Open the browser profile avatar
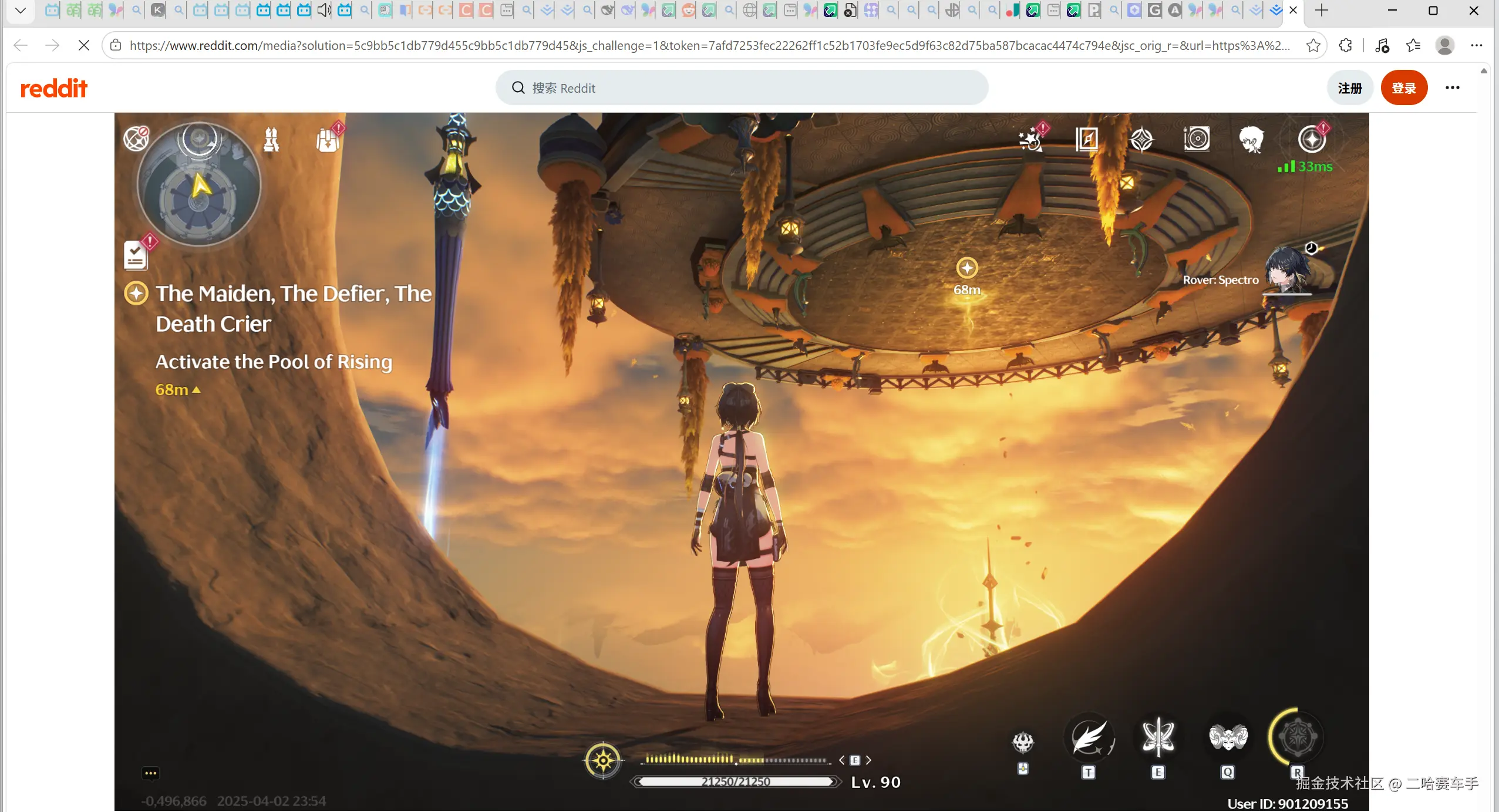Image resolution: width=1499 pixels, height=812 pixels. [x=1444, y=45]
